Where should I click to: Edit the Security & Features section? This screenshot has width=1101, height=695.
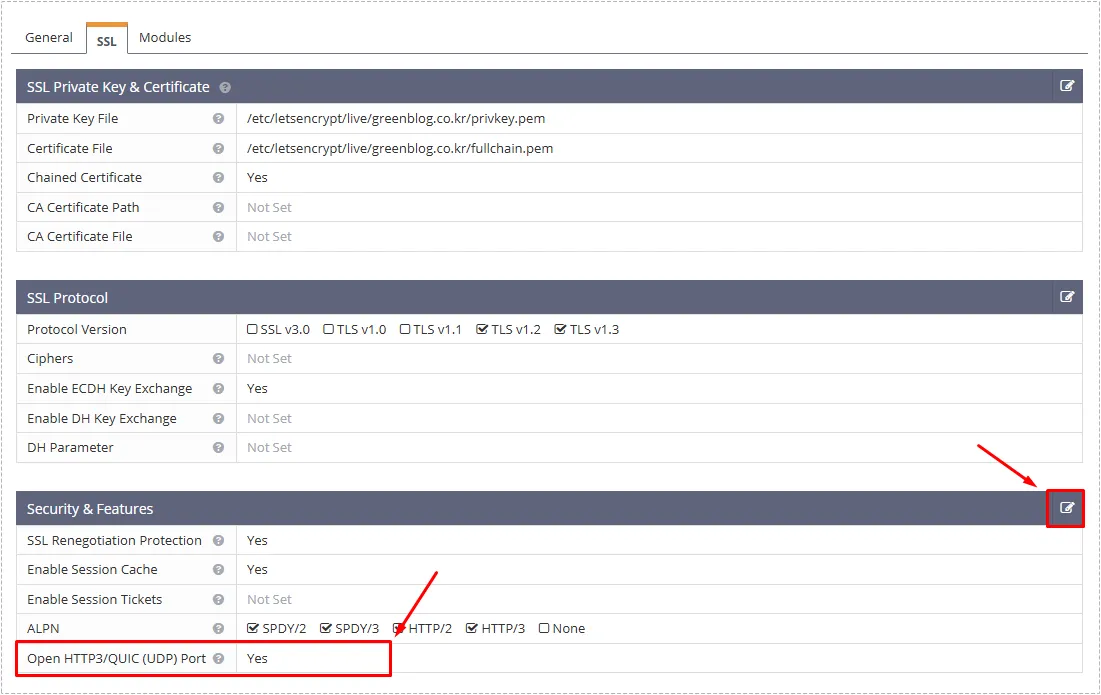click(x=1065, y=508)
